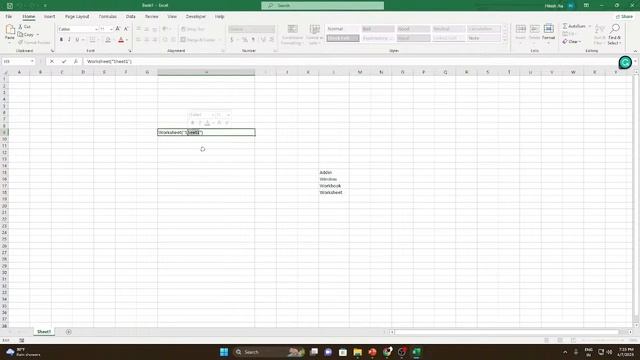Open the Help tab

click(220, 16)
